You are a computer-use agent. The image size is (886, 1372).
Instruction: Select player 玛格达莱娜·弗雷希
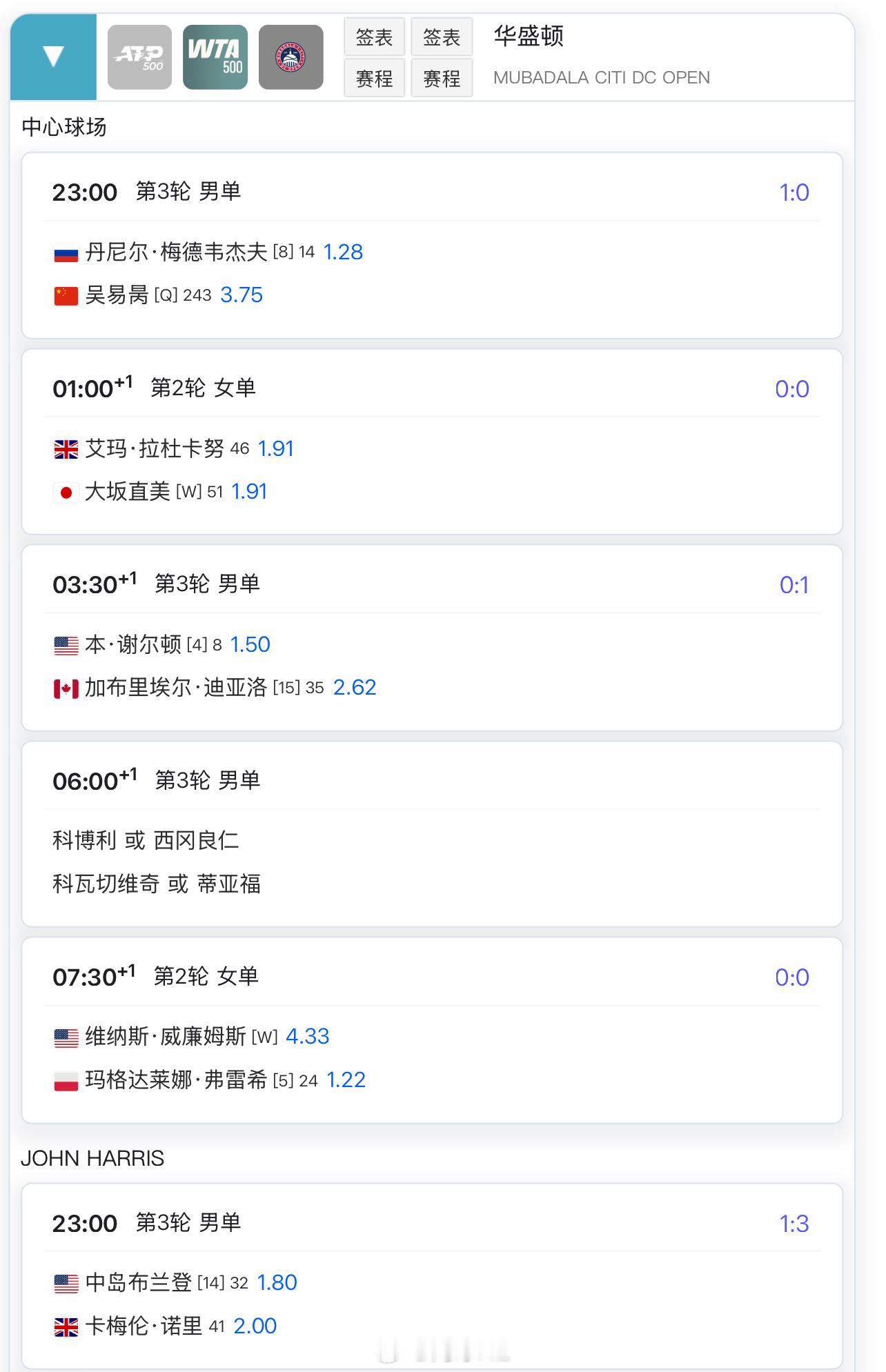tap(176, 1080)
